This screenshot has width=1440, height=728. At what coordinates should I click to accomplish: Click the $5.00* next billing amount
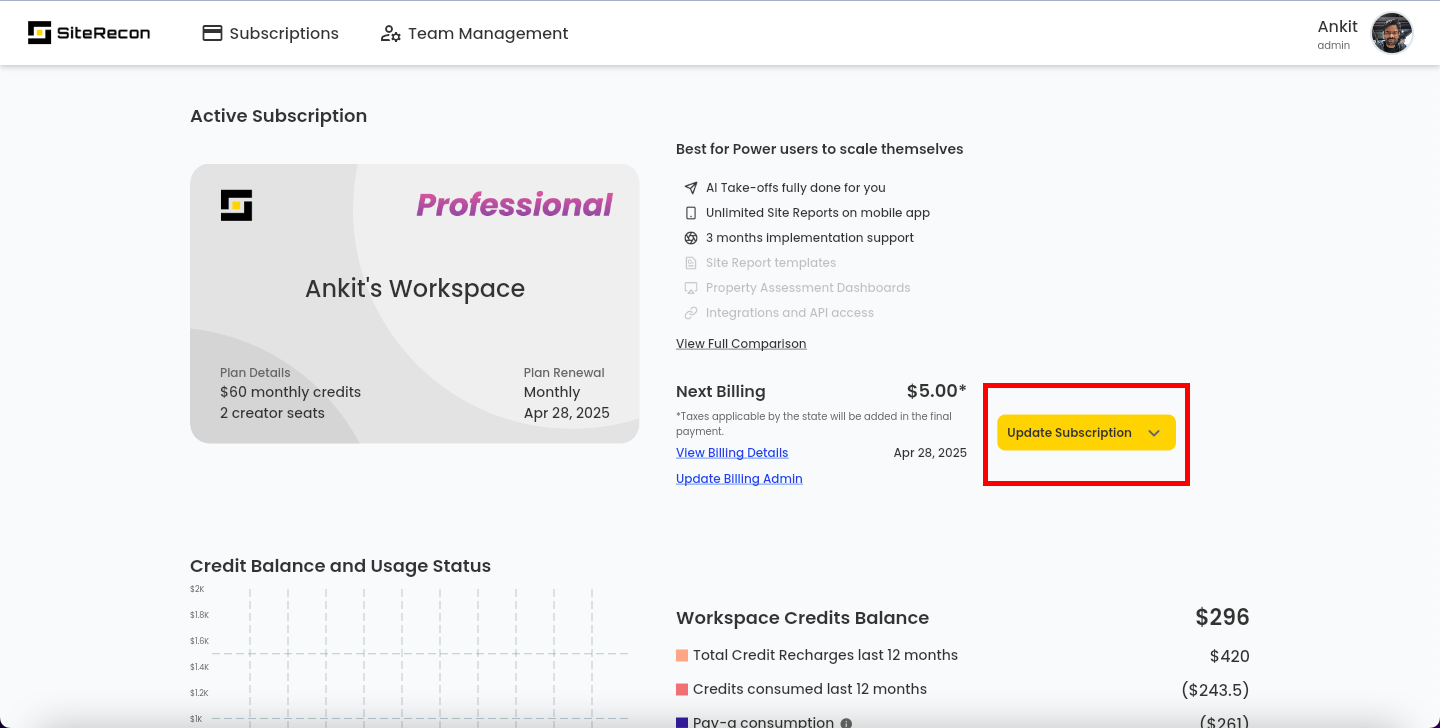937,391
